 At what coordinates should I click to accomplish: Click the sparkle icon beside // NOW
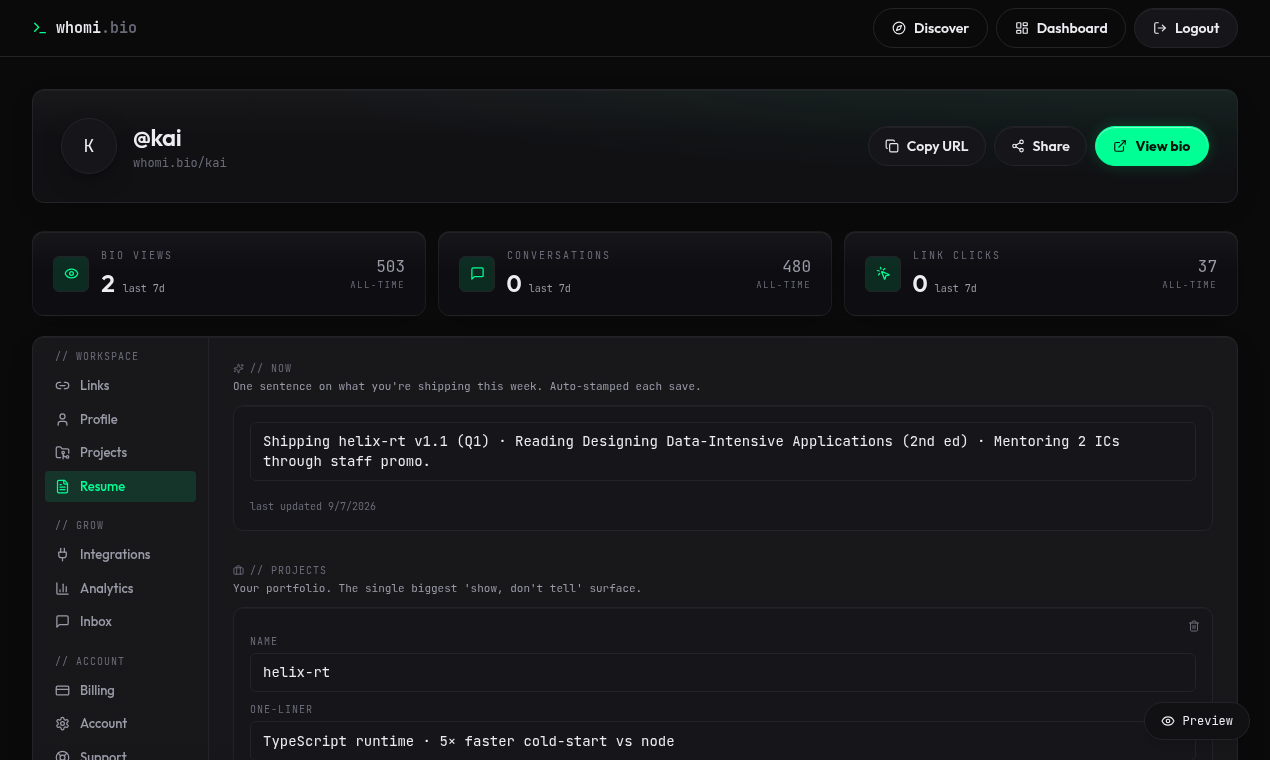click(239, 368)
